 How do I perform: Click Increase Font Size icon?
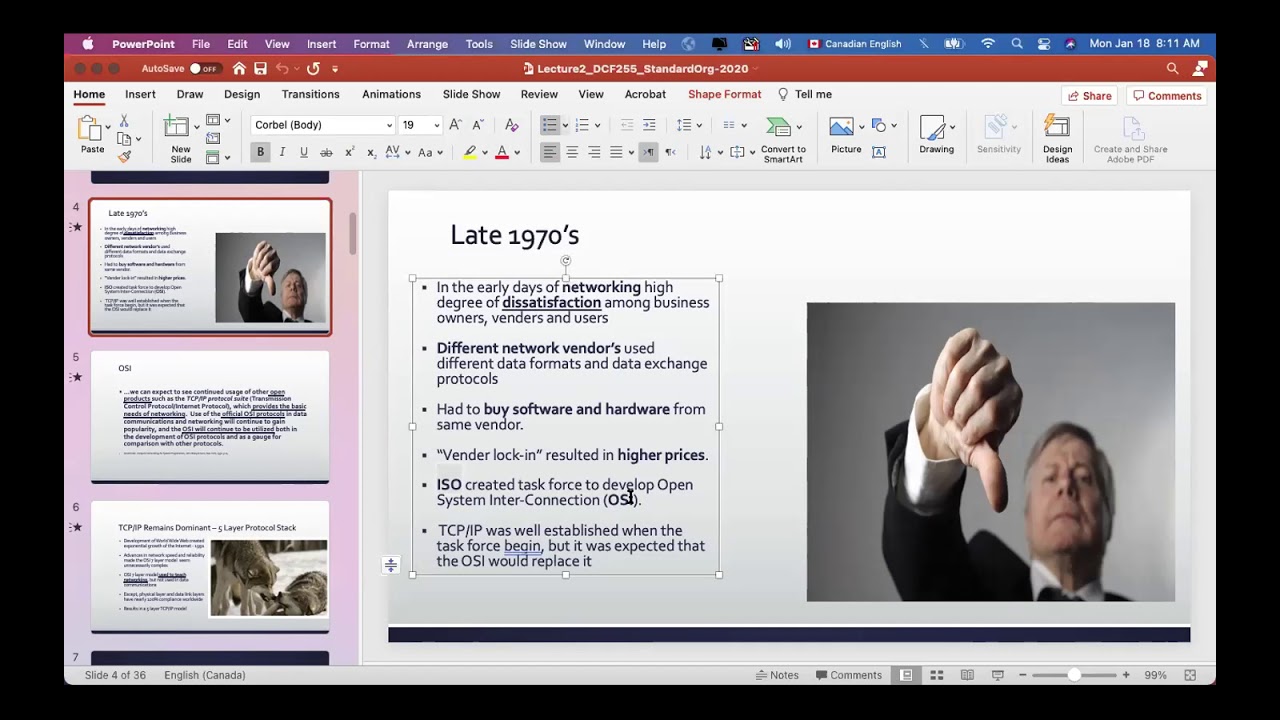[456, 125]
